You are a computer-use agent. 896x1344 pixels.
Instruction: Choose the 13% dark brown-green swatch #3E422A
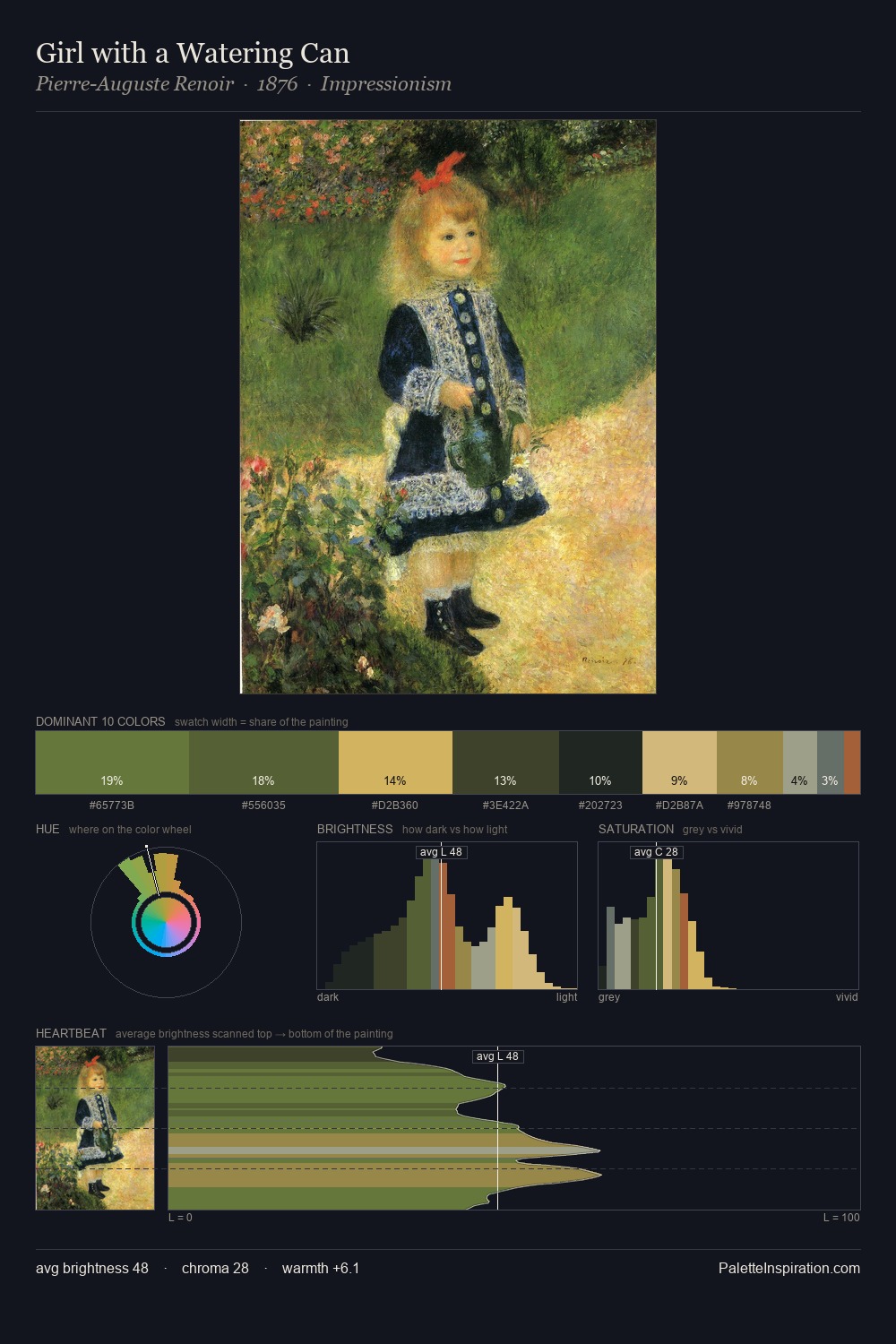coord(505,762)
